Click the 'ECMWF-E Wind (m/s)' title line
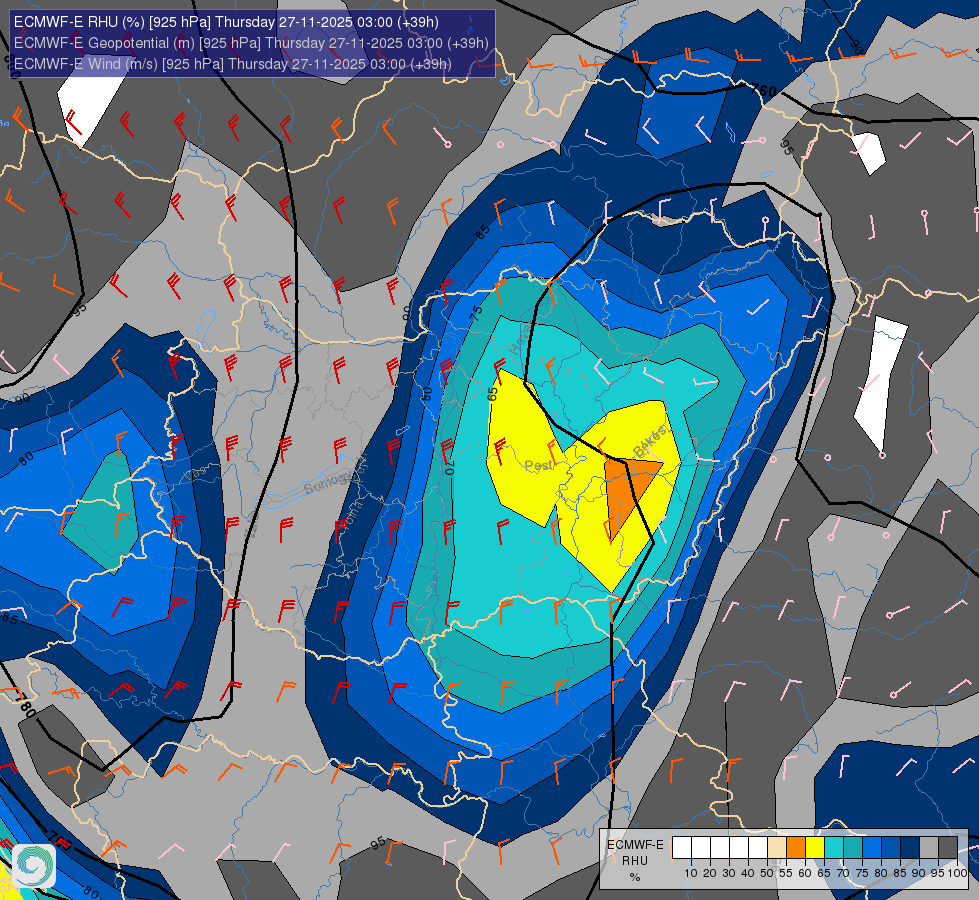Image resolution: width=979 pixels, height=900 pixels. coord(232,64)
